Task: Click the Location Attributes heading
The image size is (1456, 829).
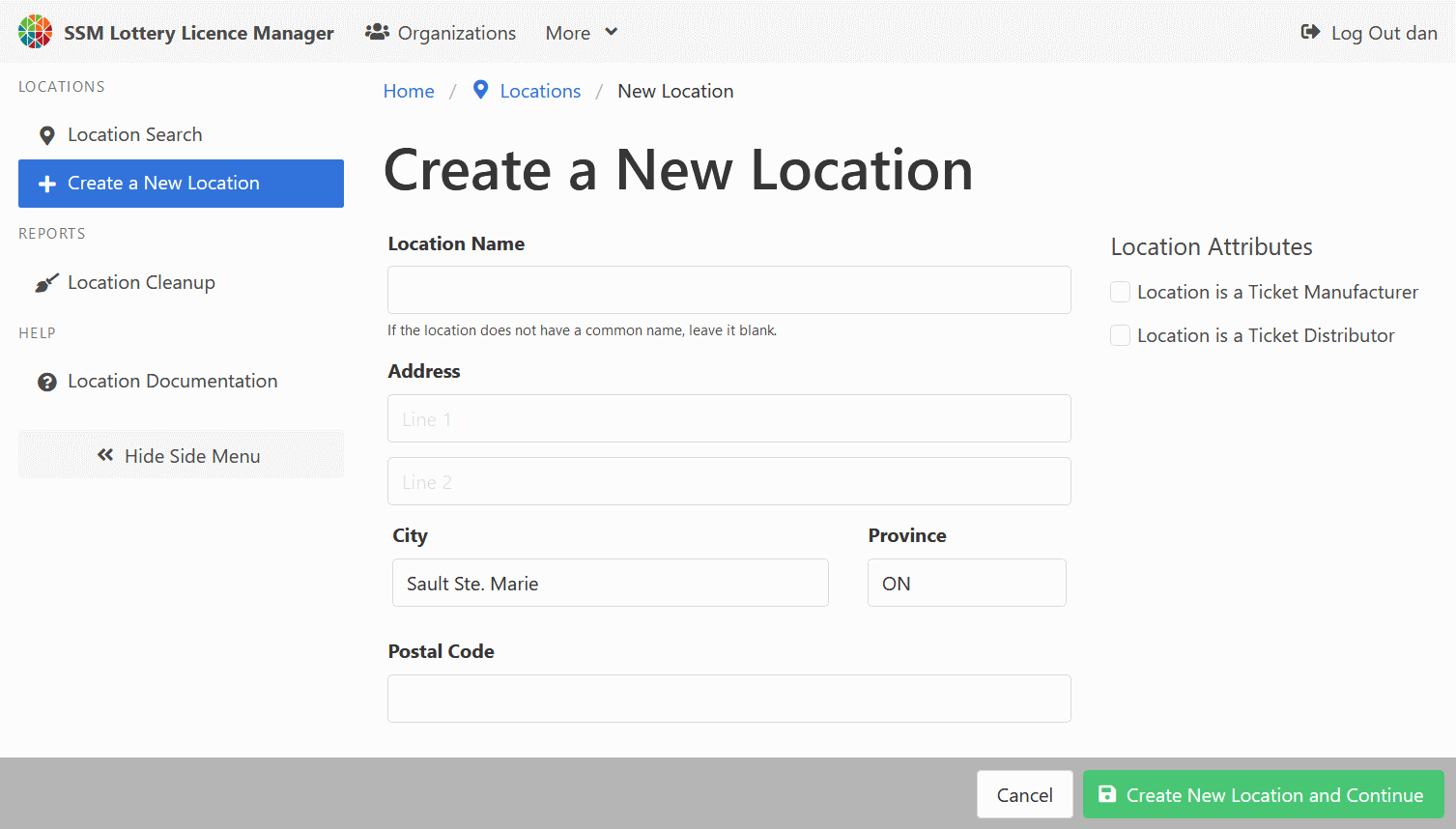Action: click(1212, 246)
